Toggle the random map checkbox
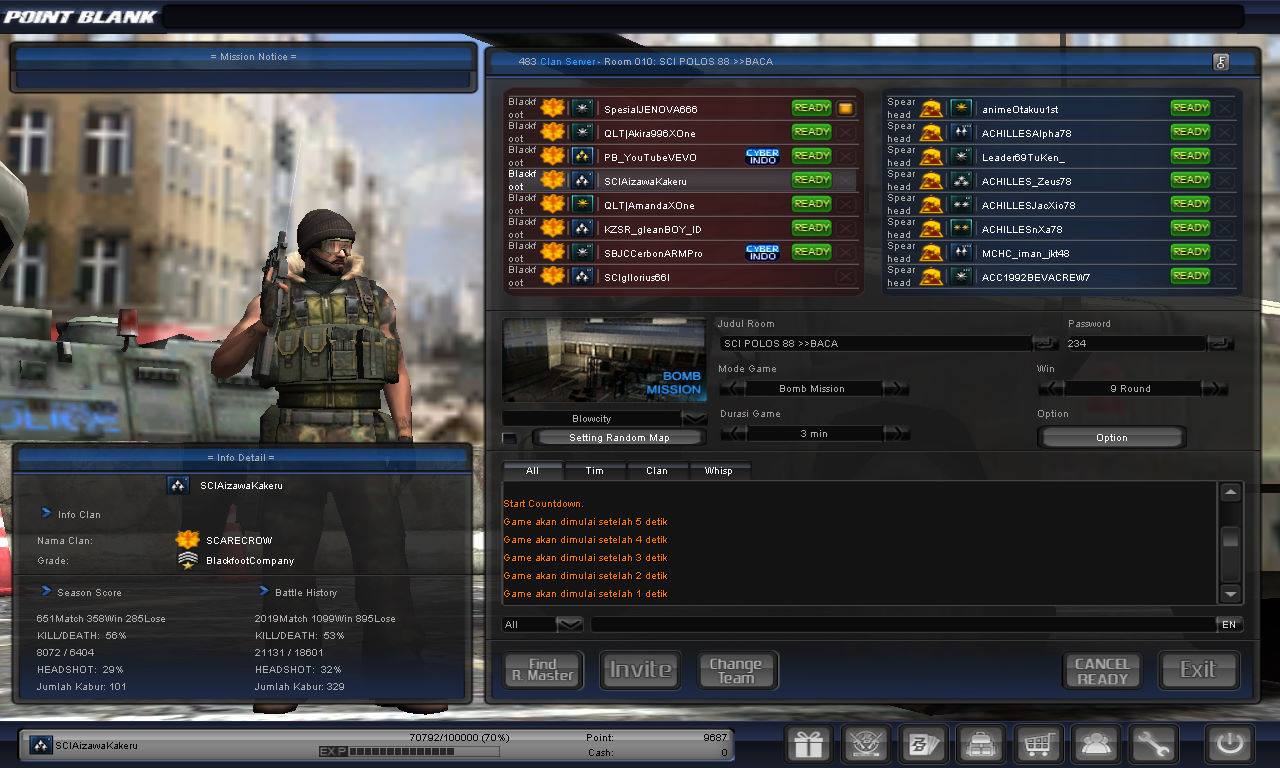This screenshot has width=1280, height=768. 510,438
